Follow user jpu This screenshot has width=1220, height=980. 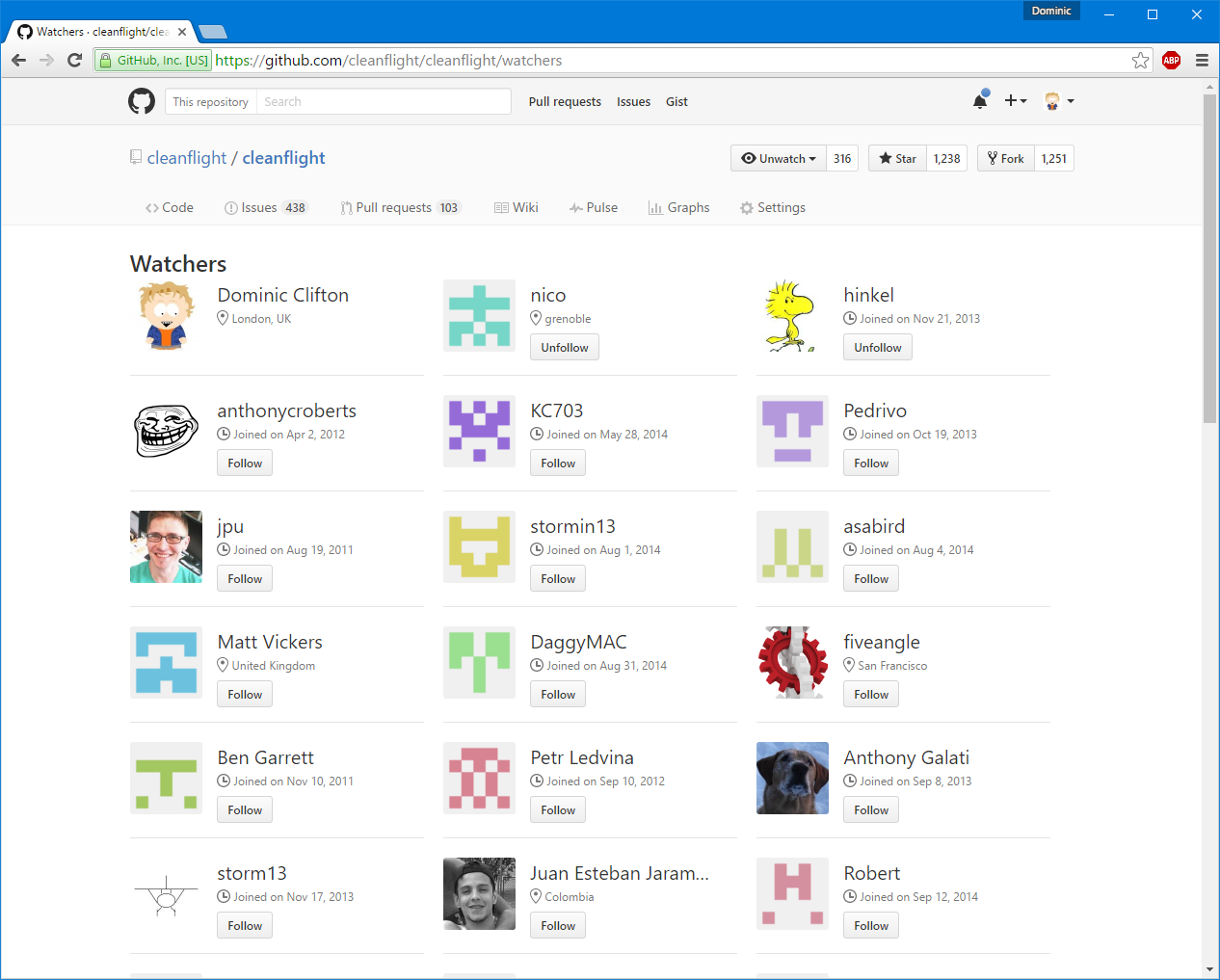click(x=245, y=579)
